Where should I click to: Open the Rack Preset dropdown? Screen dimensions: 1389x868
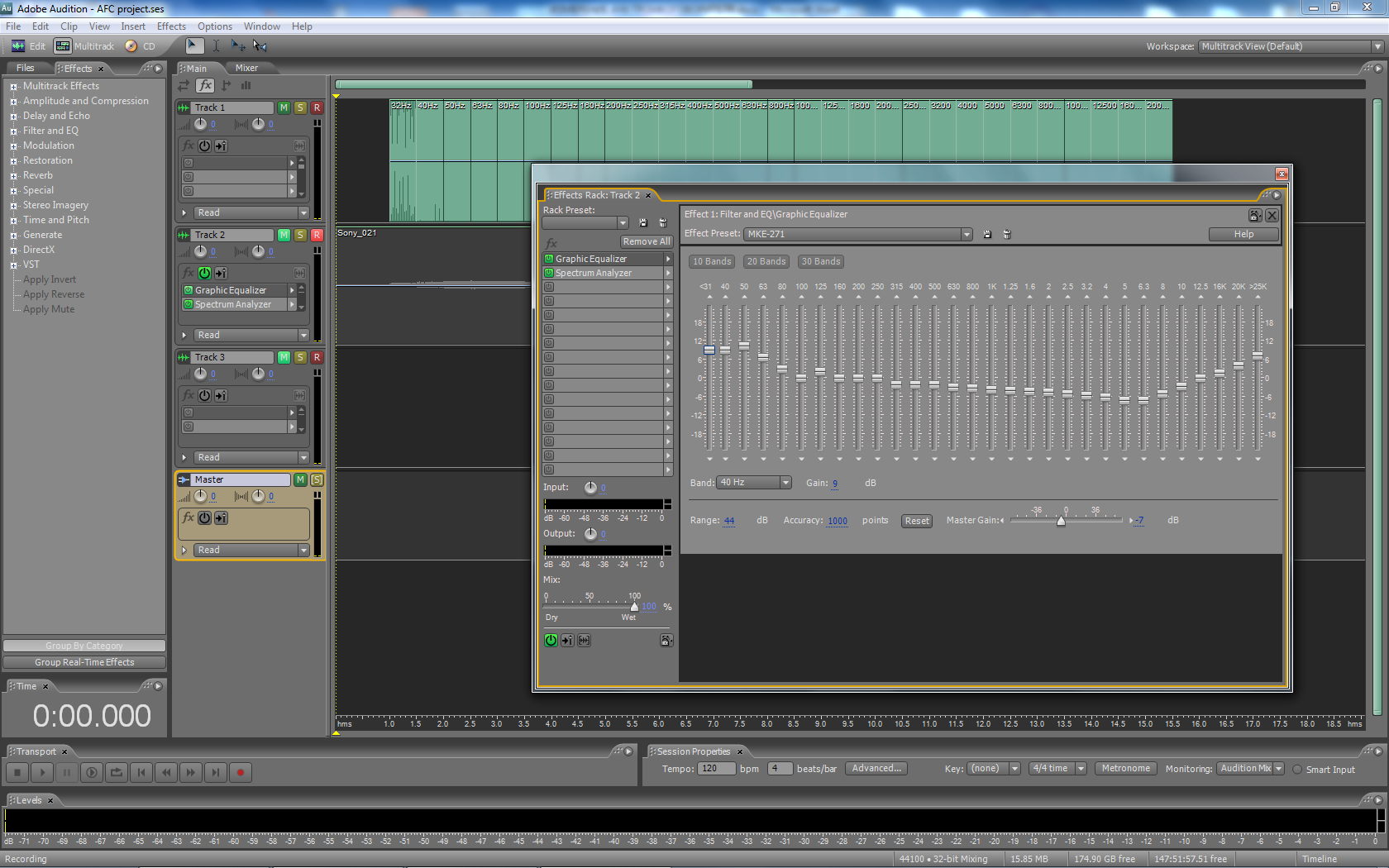pos(623,223)
